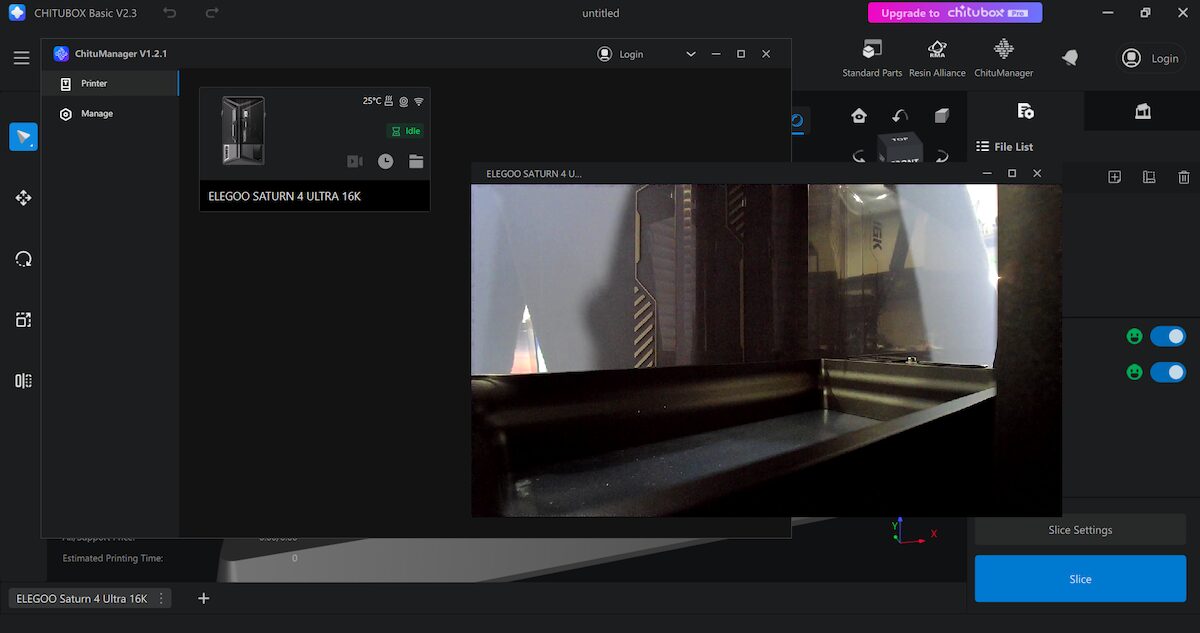
Task: Click the upper green smiley icon
Action: 1134,336
